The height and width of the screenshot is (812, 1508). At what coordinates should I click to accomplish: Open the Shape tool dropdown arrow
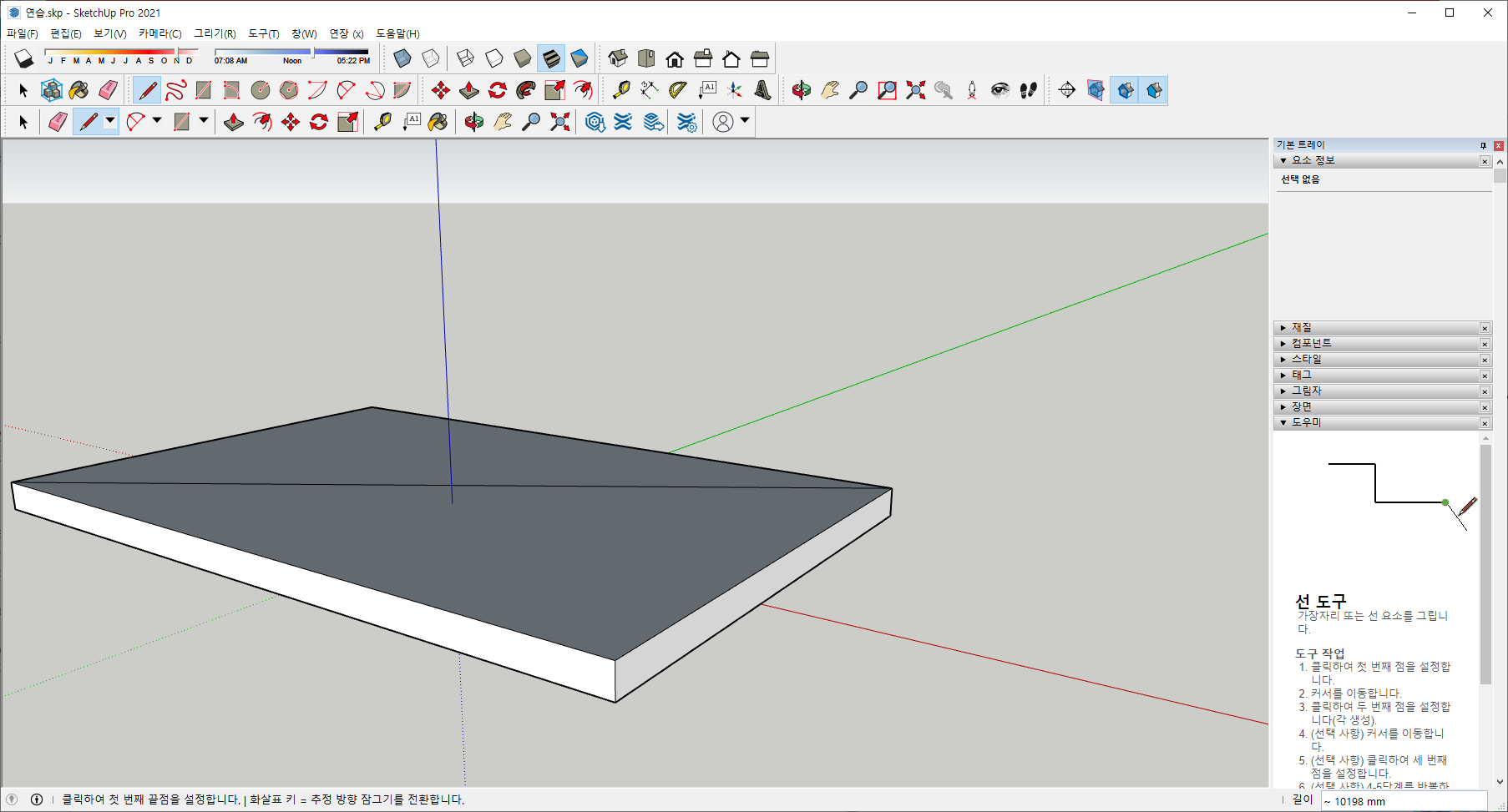click(x=203, y=121)
